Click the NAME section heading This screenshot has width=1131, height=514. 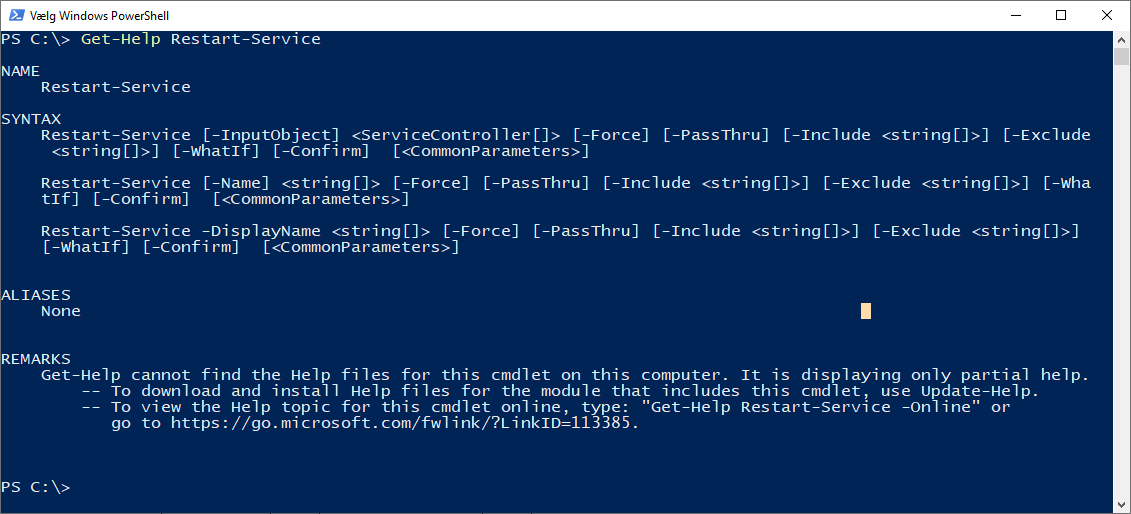tap(21, 71)
